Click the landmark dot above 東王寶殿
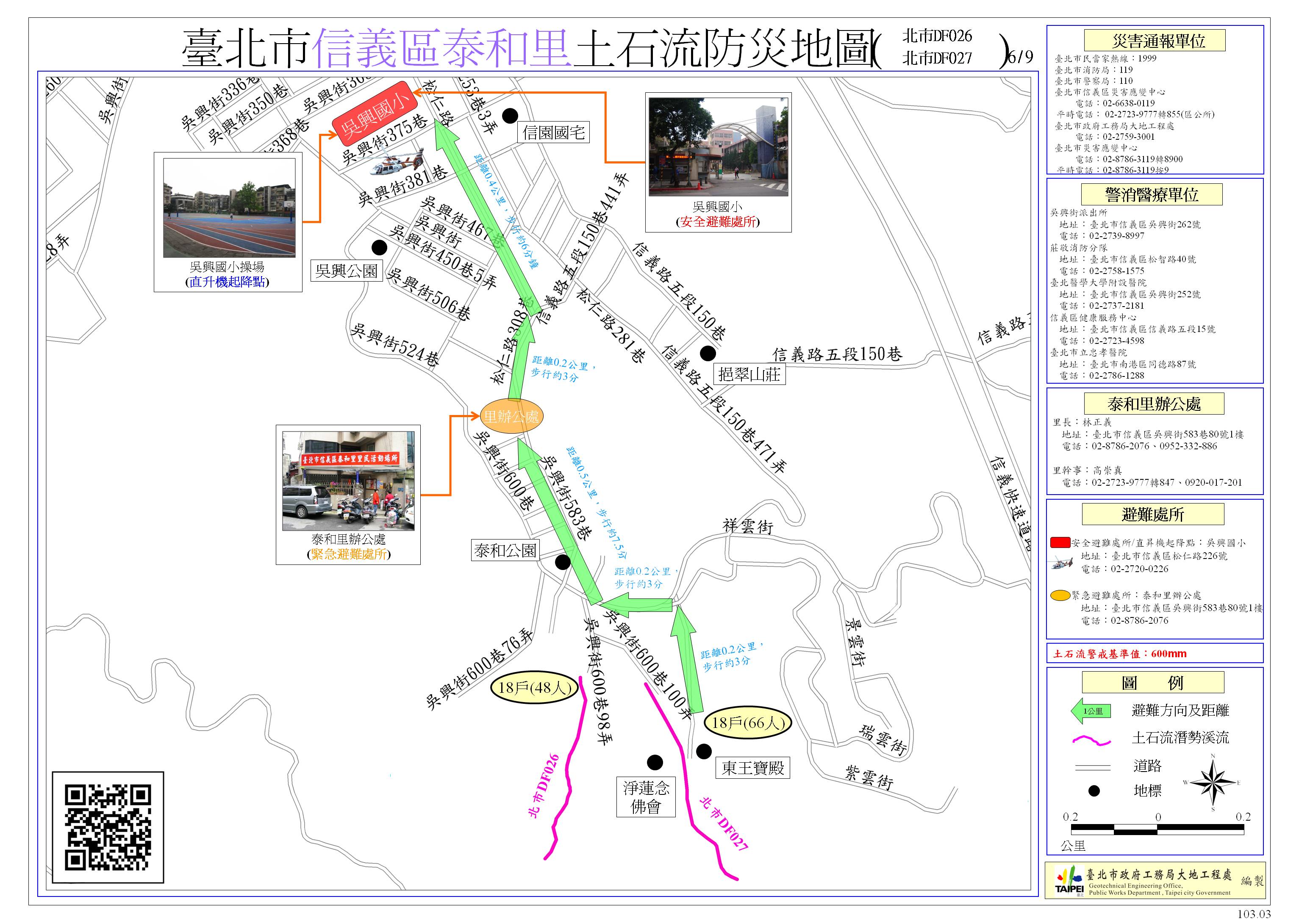Image resolution: width=1299 pixels, height=924 pixels. point(704,751)
